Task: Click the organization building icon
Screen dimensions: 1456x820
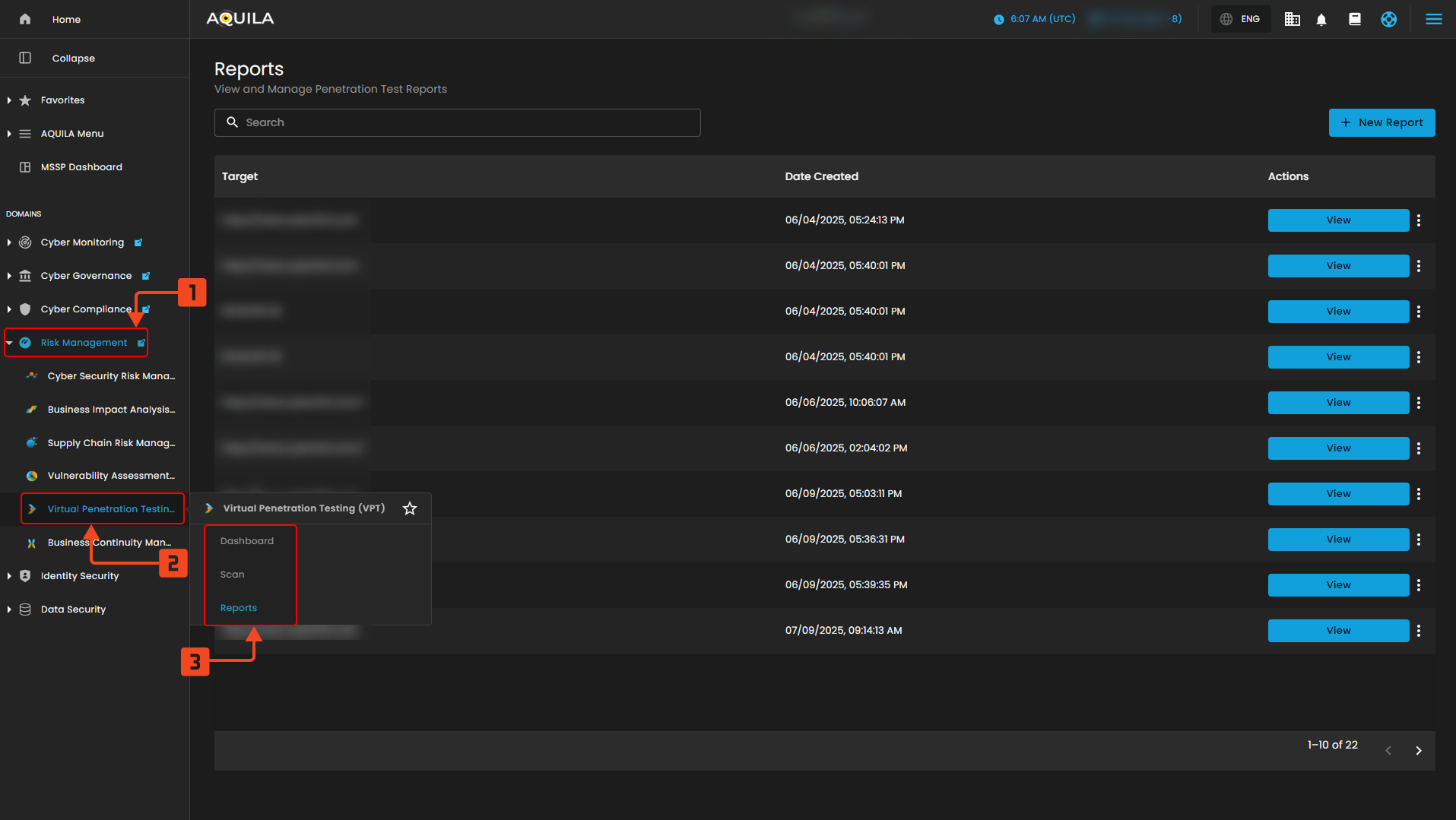Action: [1292, 20]
